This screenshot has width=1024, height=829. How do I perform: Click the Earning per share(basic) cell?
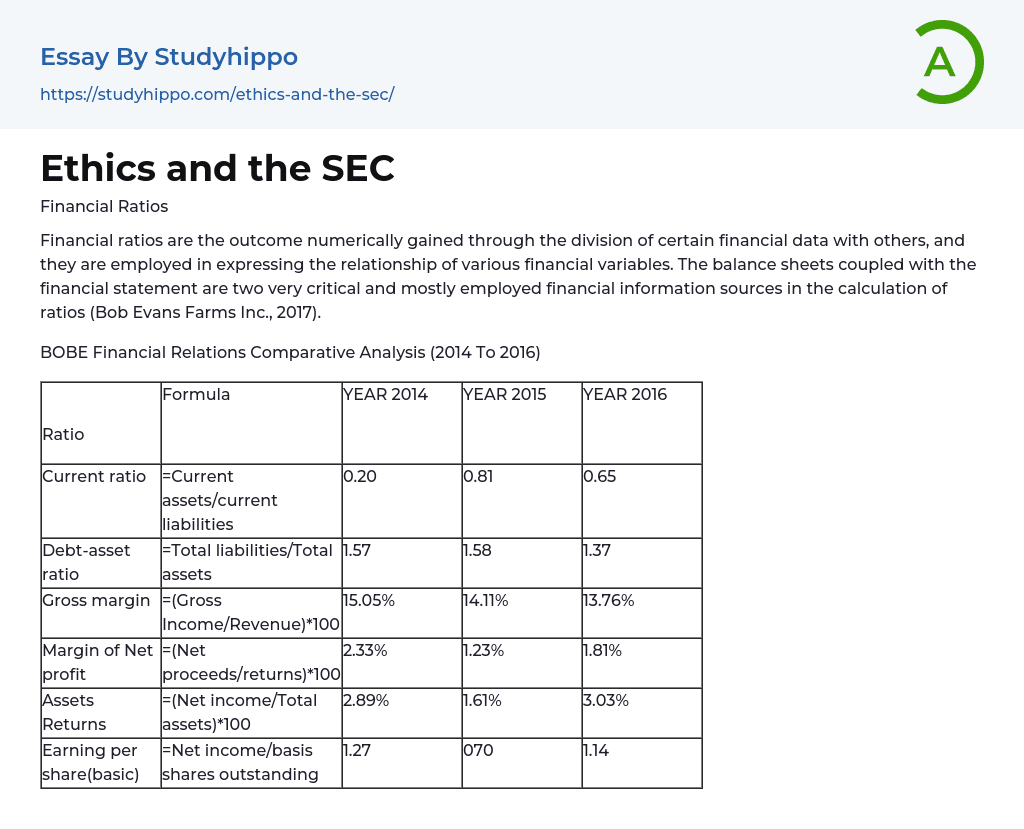(90, 762)
